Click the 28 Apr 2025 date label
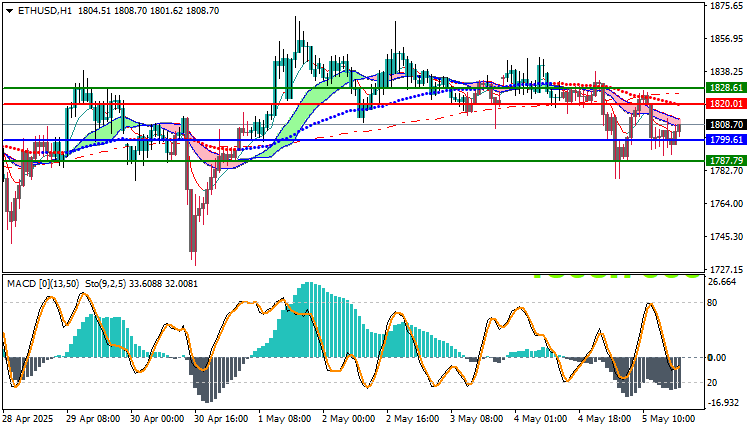 28,419
